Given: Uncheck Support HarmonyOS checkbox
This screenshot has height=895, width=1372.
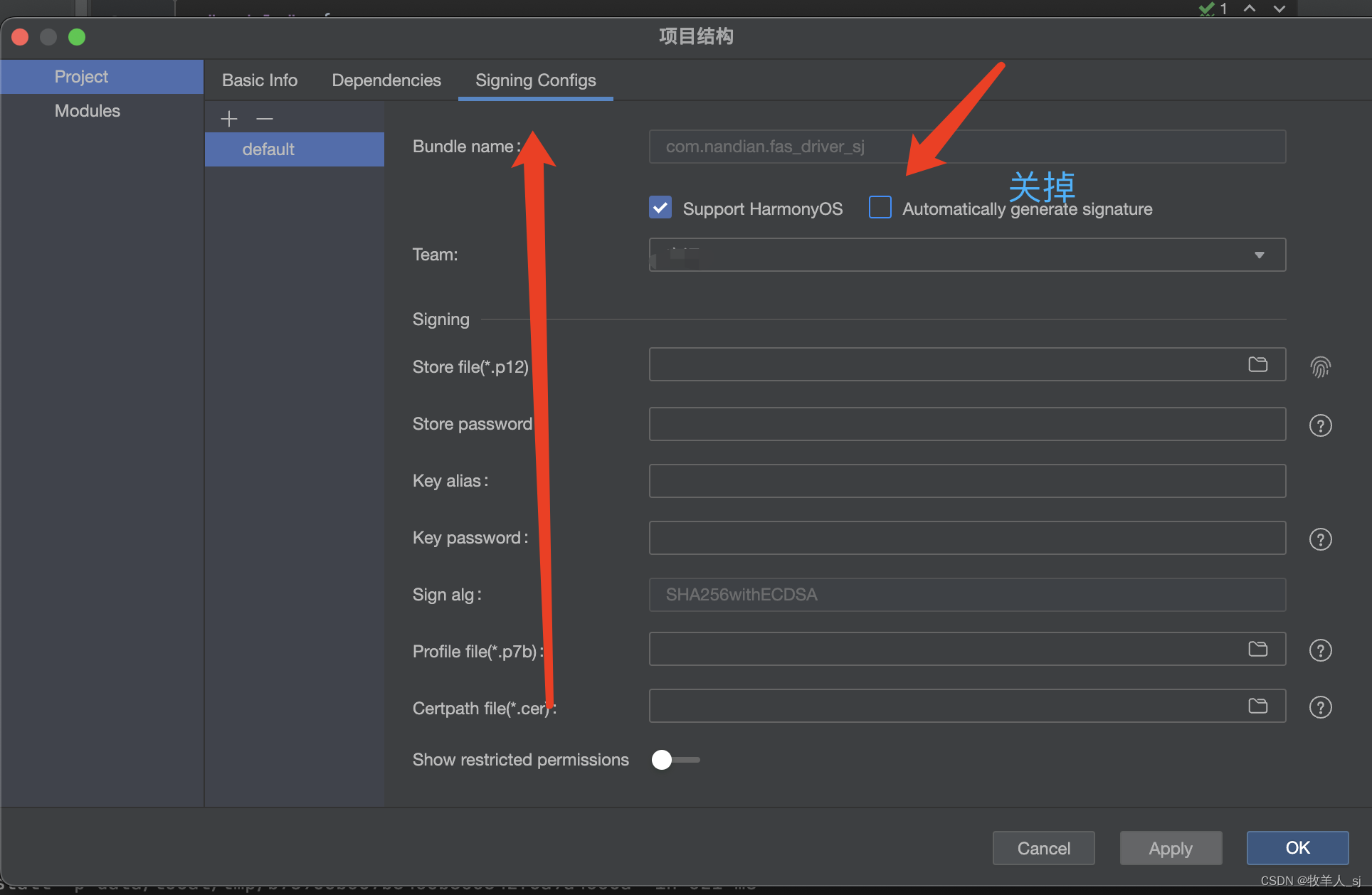Looking at the screenshot, I should [x=660, y=208].
